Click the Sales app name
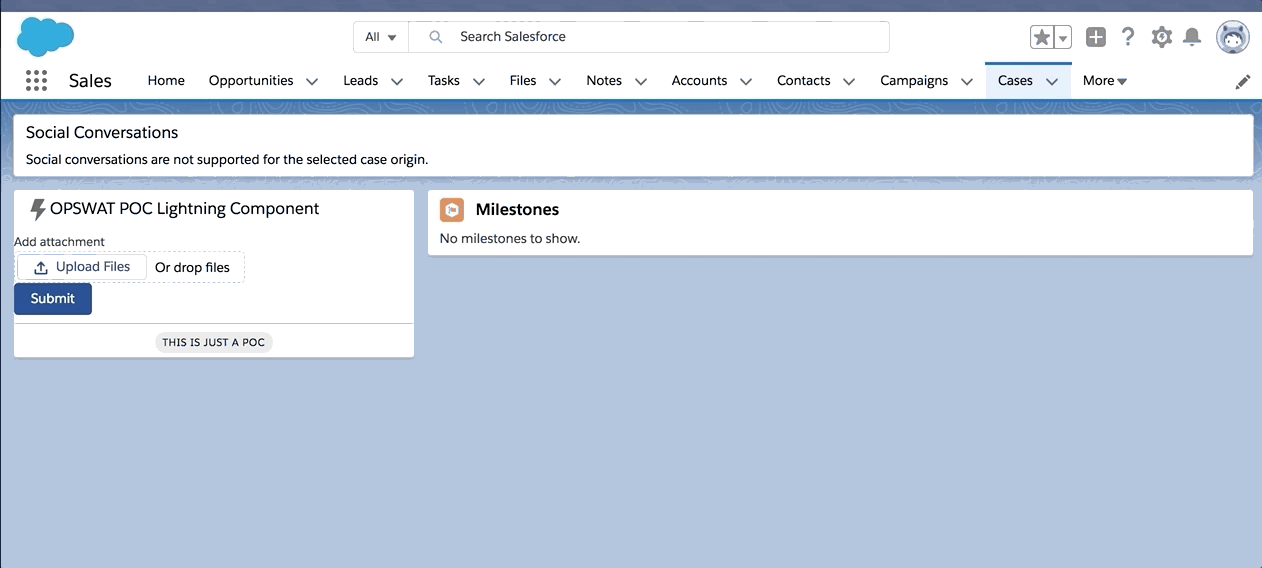1262x568 pixels. point(90,81)
